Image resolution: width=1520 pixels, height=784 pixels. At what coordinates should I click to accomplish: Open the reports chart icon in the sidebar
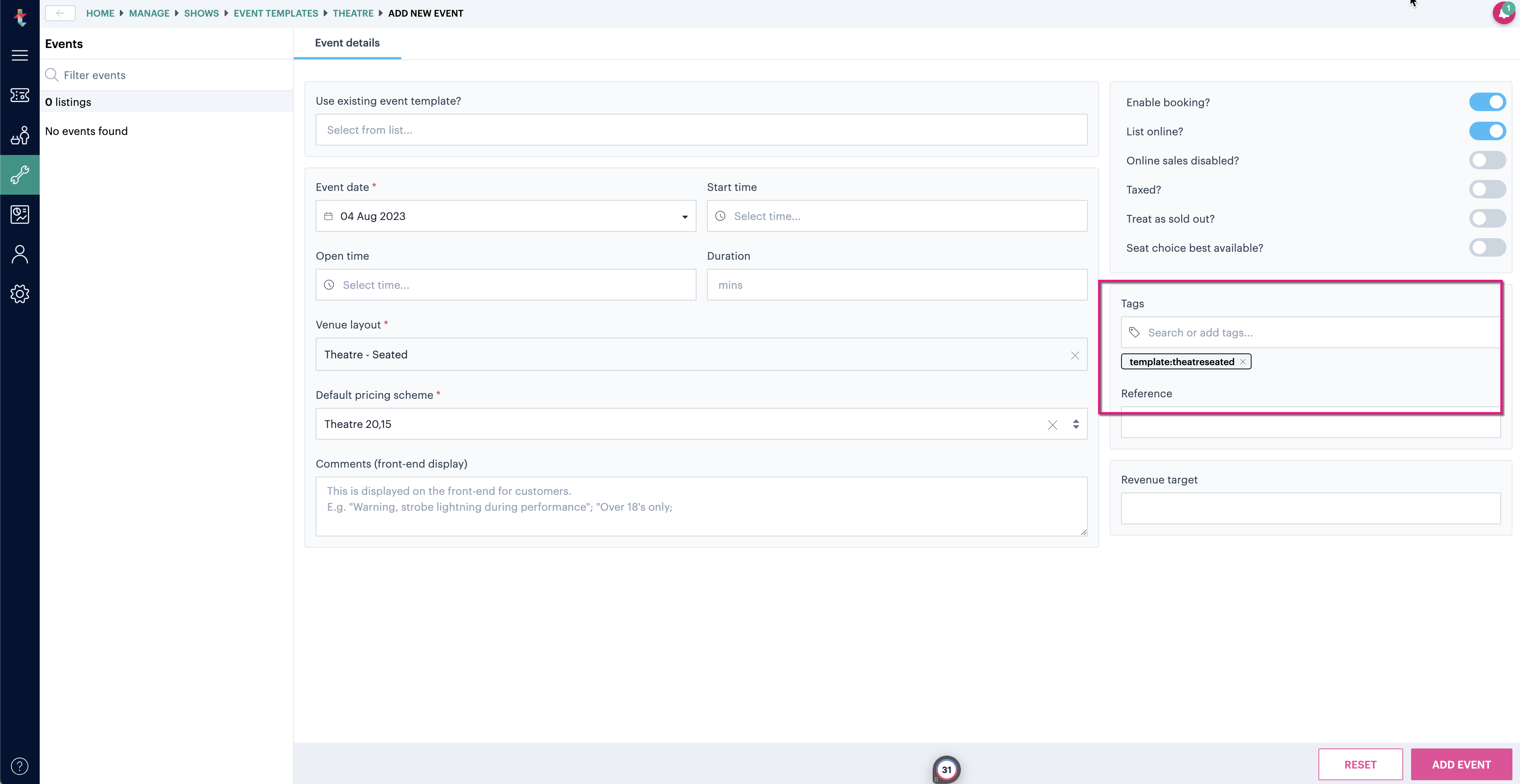coord(19,214)
